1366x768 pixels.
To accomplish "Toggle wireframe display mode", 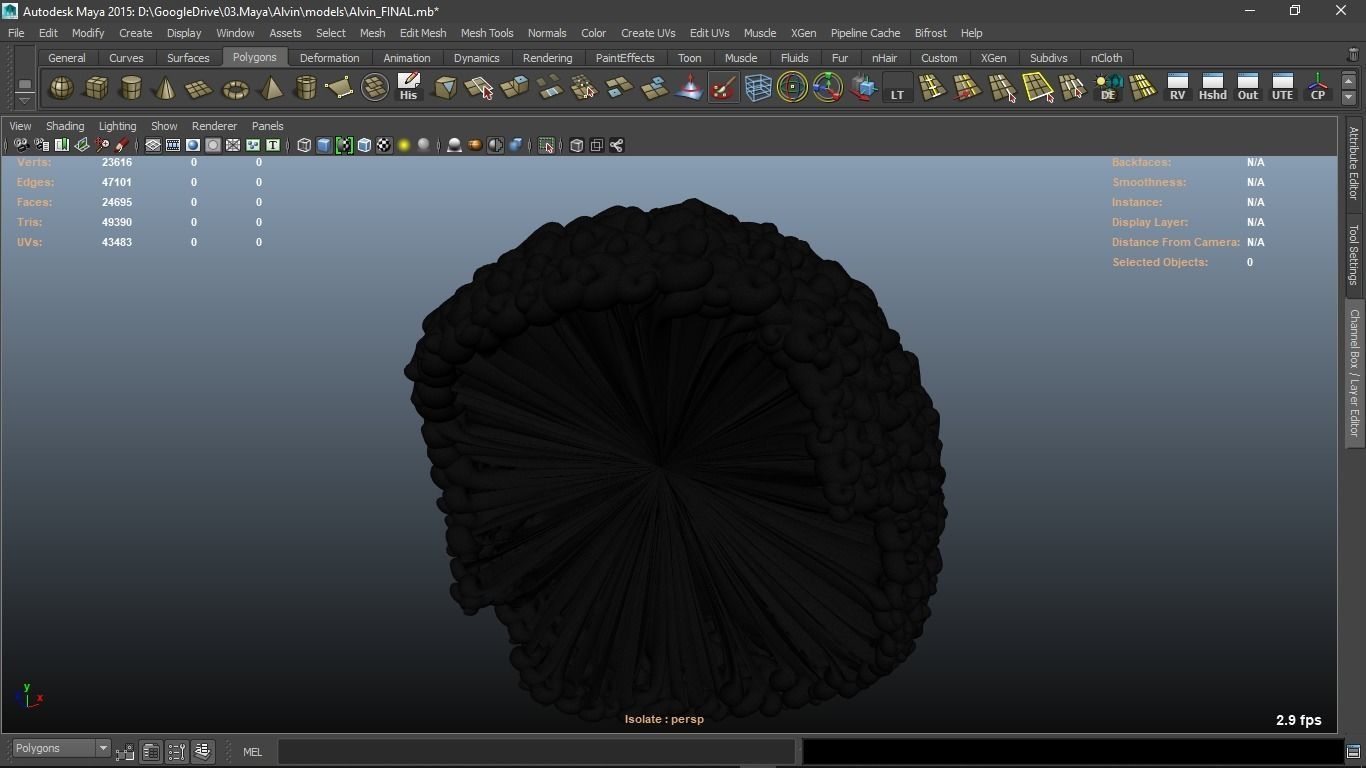I will click(x=304, y=145).
